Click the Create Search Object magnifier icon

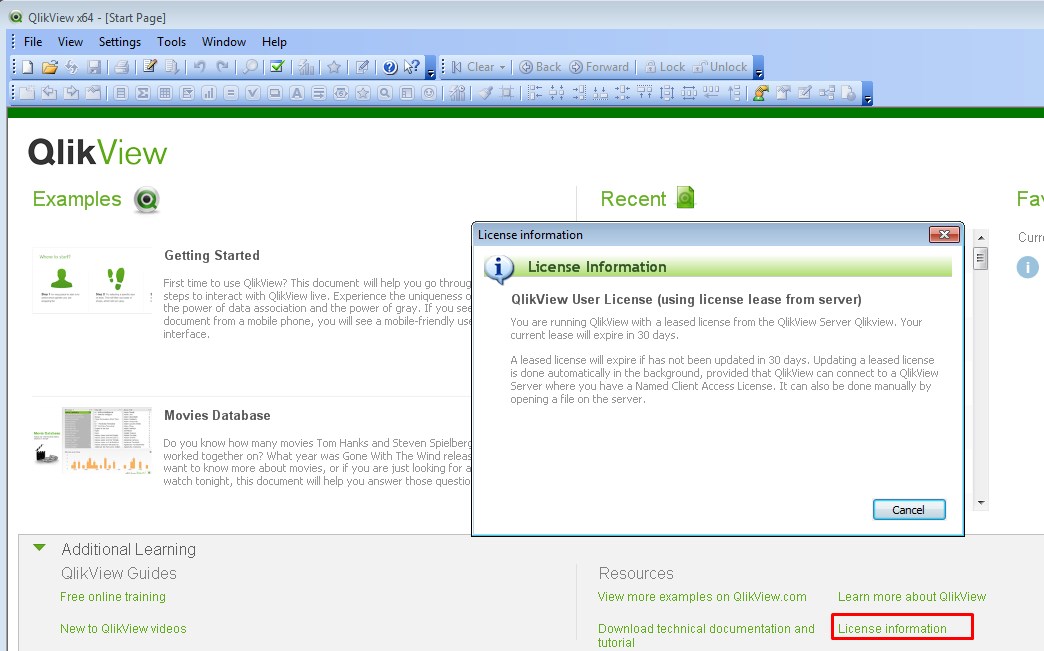[385, 93]
